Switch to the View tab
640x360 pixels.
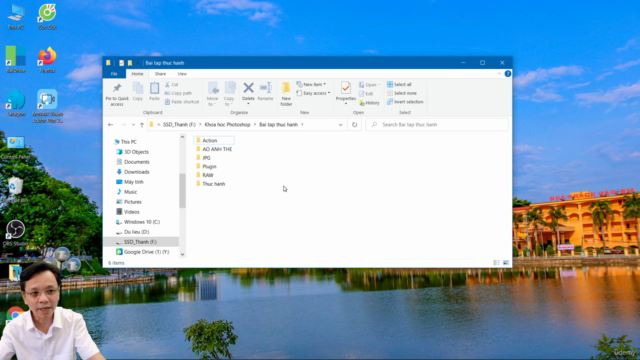coord(182,74)
